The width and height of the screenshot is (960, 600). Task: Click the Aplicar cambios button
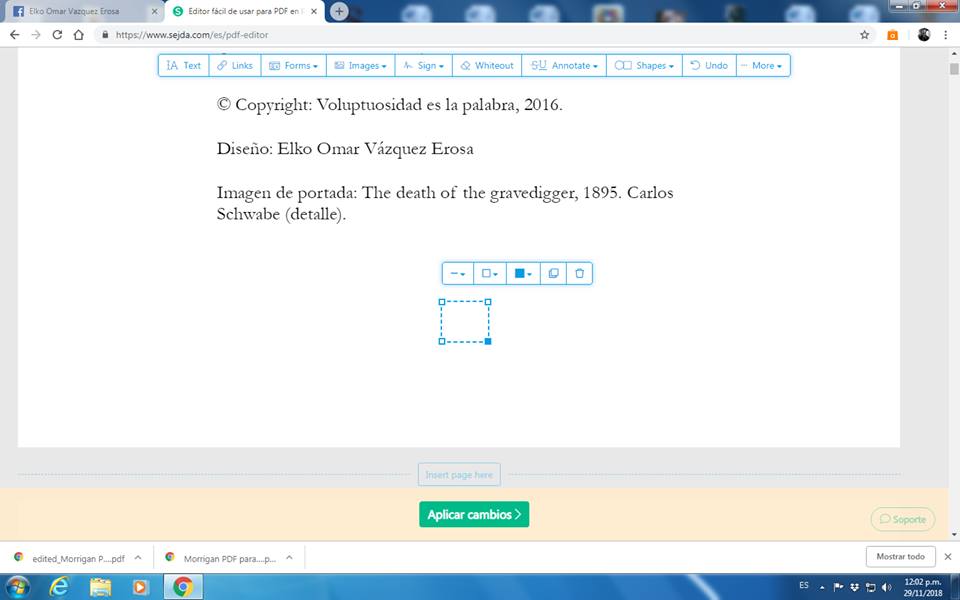(x=474, y=514)
